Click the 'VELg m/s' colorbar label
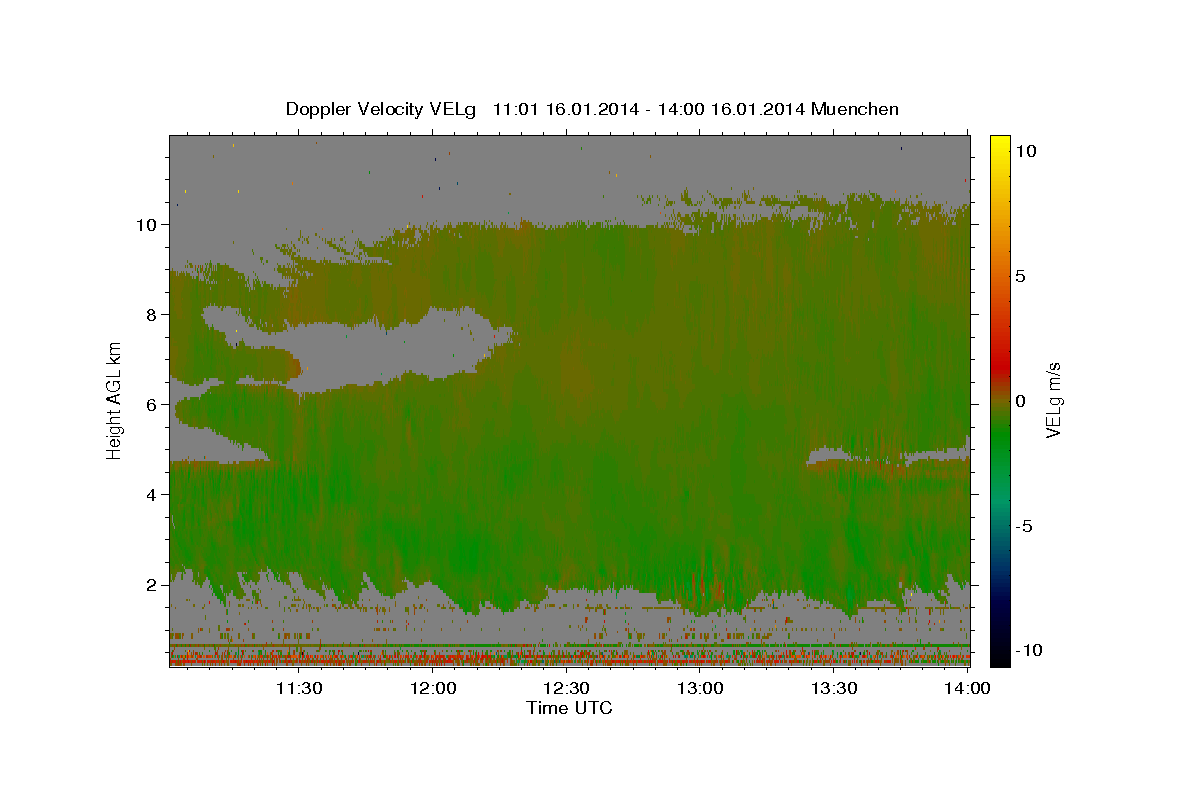The width and height of the screenshot is (1200, 800). (x=1053, y=400)
